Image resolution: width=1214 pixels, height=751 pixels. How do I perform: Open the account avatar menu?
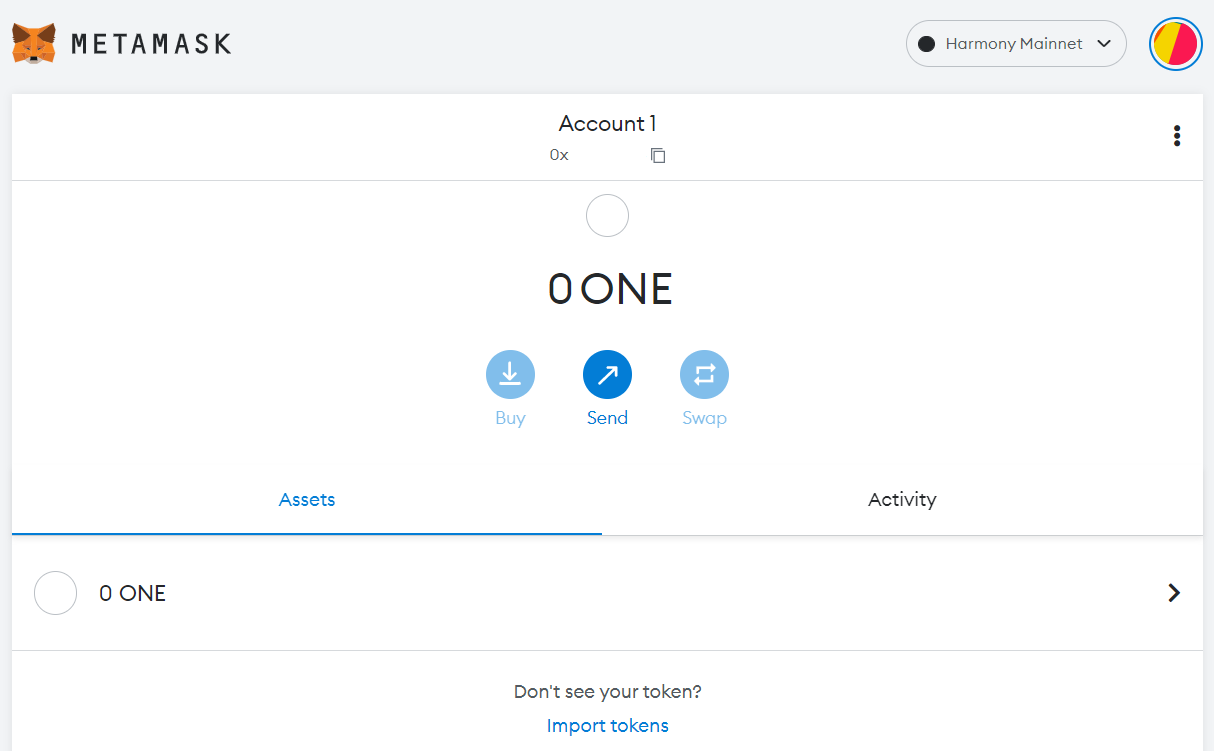point(1176,44)
